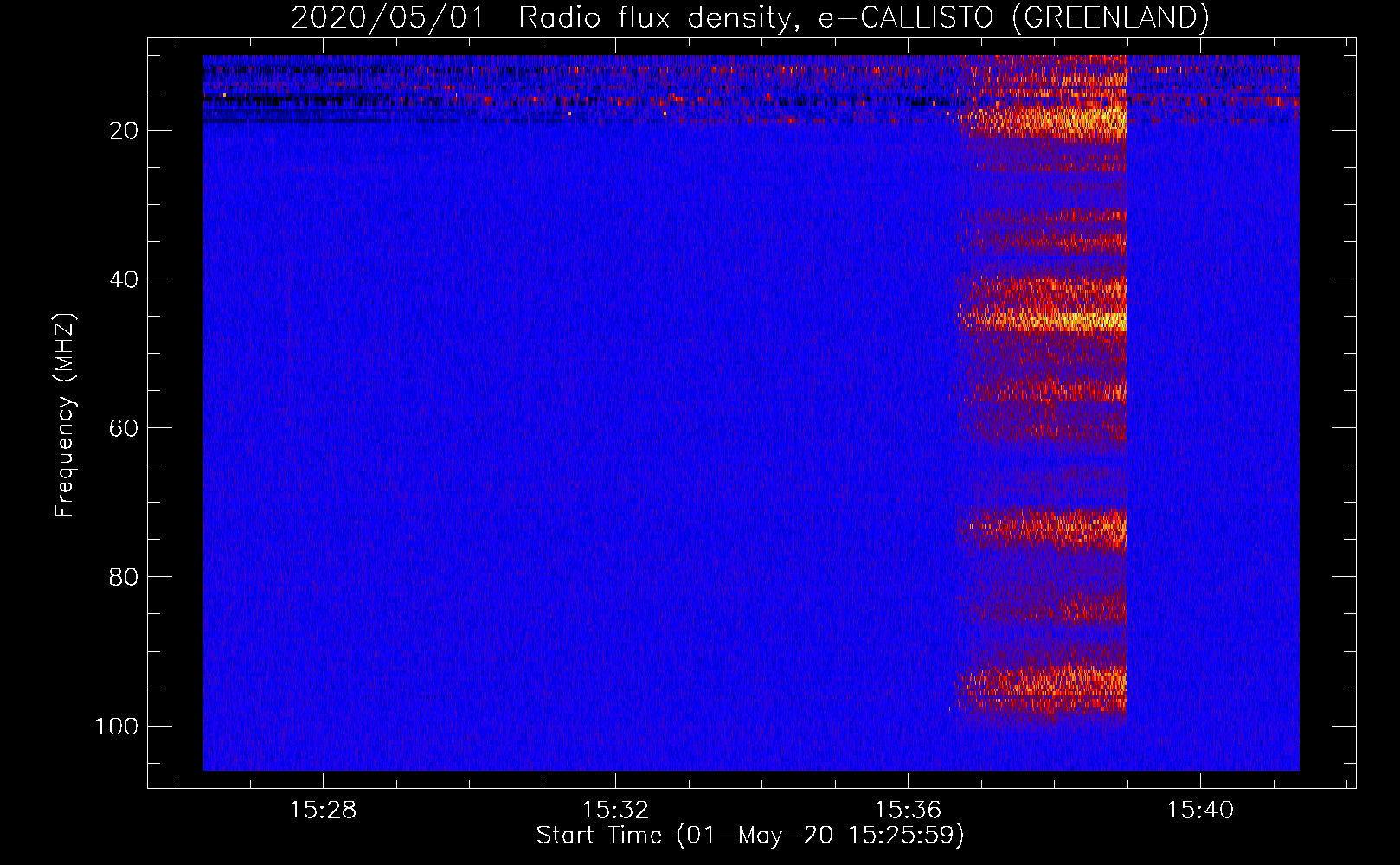
Task: Click the 20 MHz frequency tick label
Action: 124,131
